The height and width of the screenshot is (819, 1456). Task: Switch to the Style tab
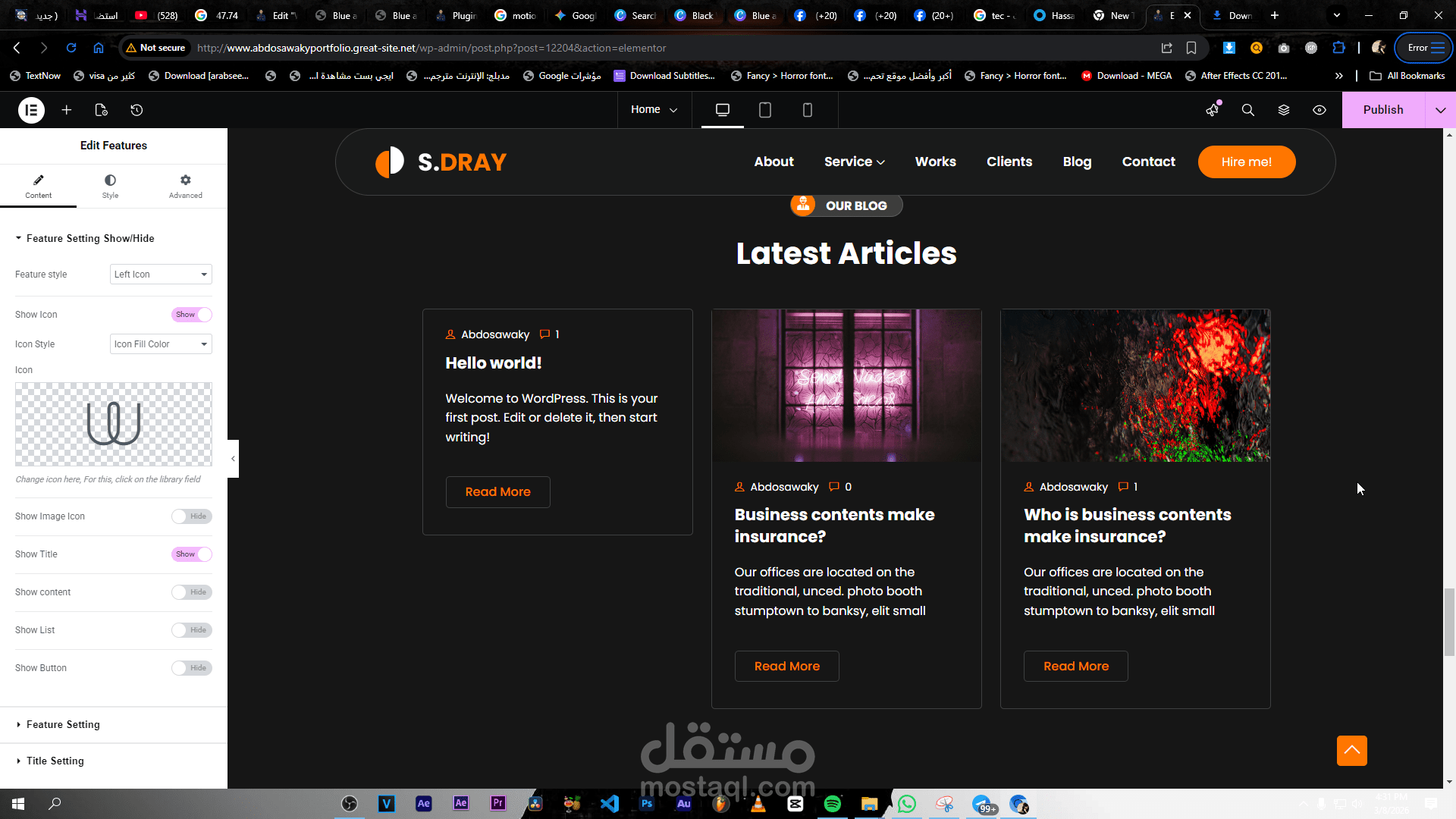click(x=110, y=186)
